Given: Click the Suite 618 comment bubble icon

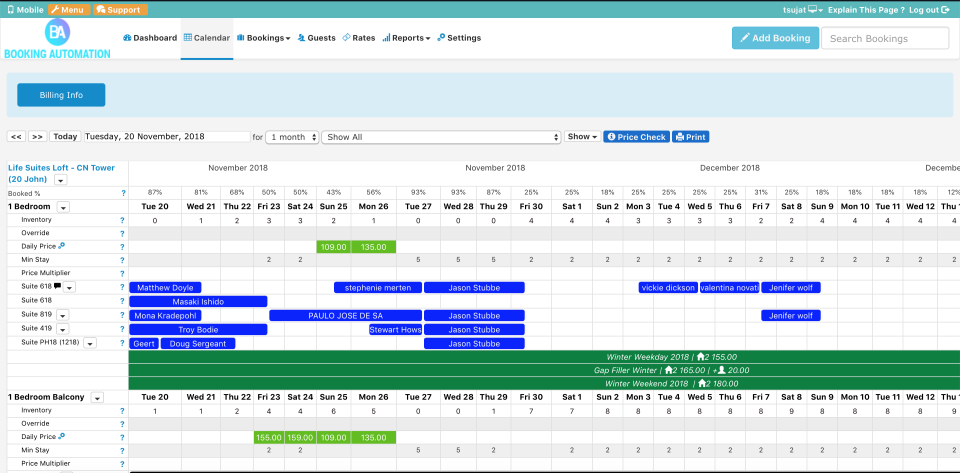Looking at the screenshot, I should click(x=58, y=286).
